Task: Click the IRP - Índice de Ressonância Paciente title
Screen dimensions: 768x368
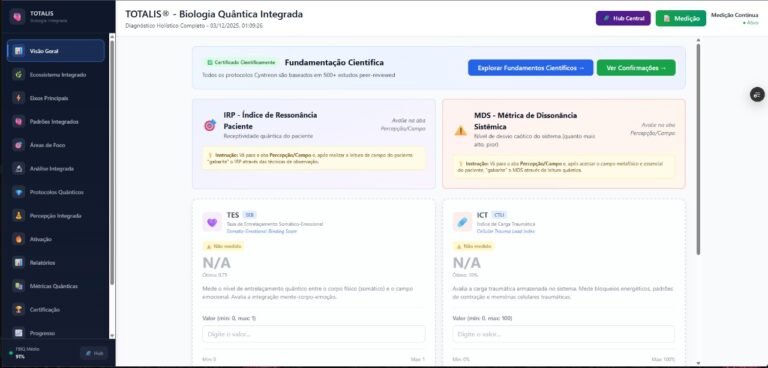Action: click(270, 121)
